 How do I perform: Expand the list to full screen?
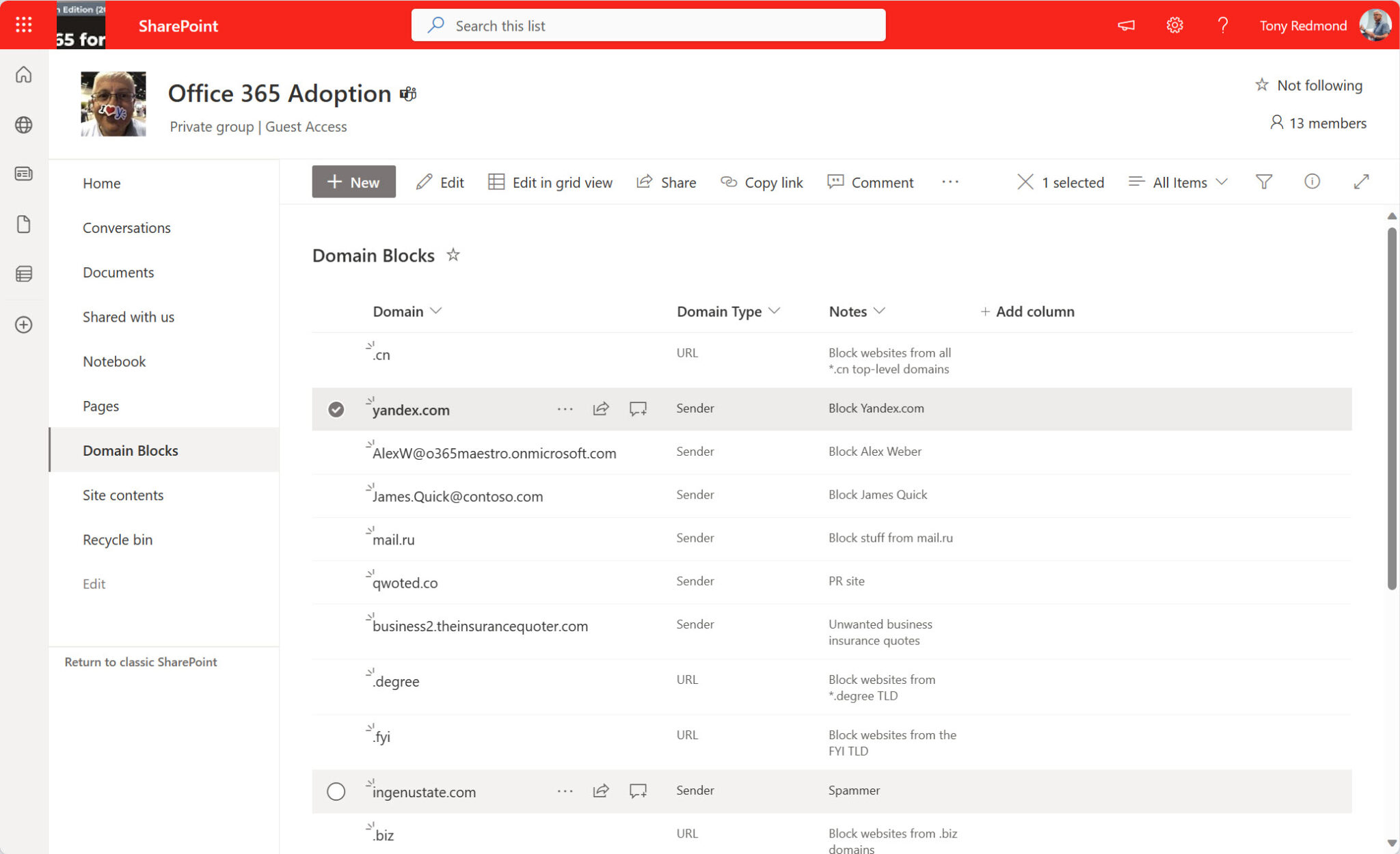(x=1361, y=182)
